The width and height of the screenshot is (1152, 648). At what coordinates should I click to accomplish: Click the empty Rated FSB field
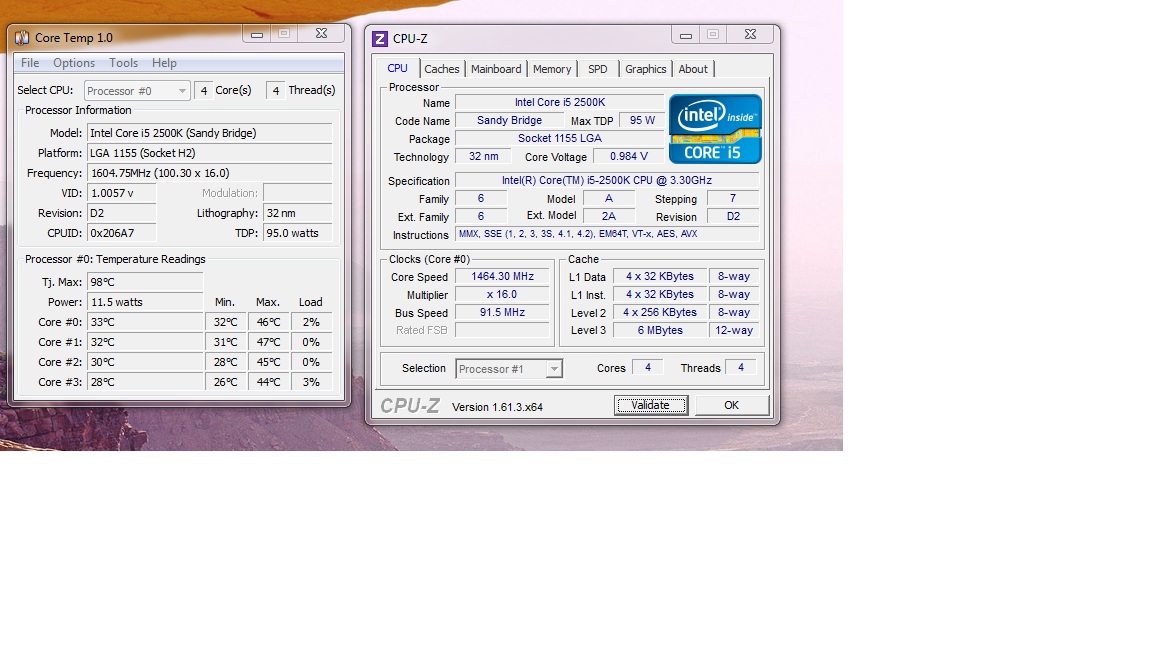coord(503,330)
